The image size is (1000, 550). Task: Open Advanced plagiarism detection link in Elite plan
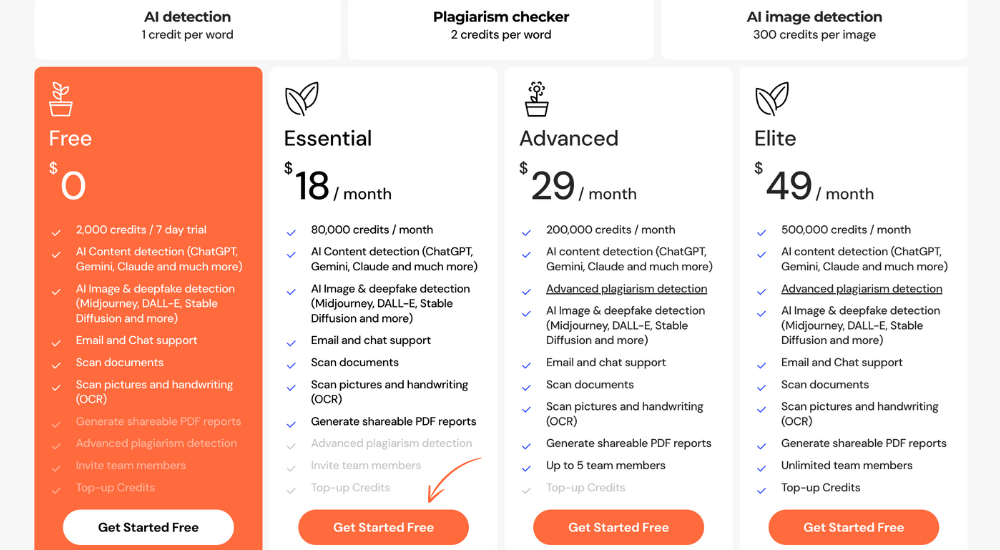(x=861, y=289)
